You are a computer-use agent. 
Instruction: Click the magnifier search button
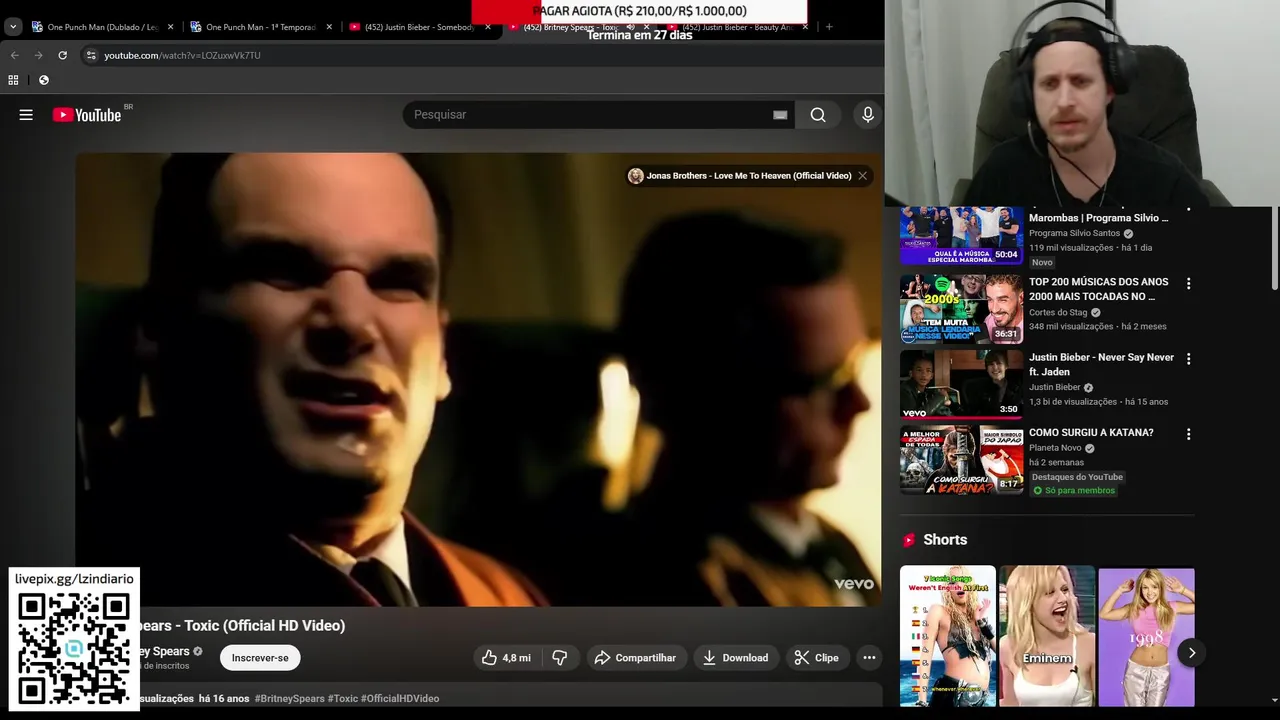point(818,115)
